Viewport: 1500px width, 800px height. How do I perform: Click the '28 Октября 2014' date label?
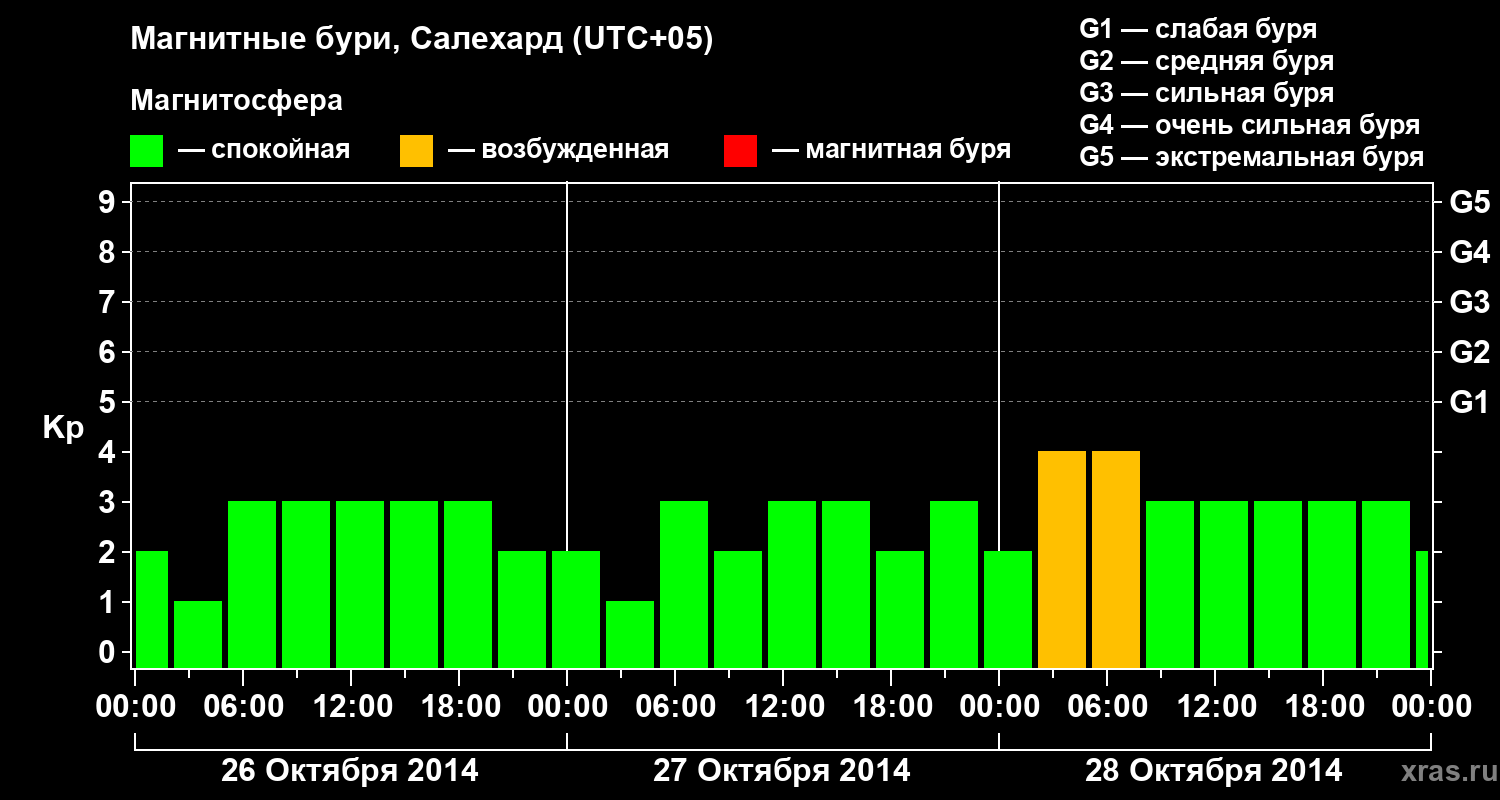[x=1214, y=771]
